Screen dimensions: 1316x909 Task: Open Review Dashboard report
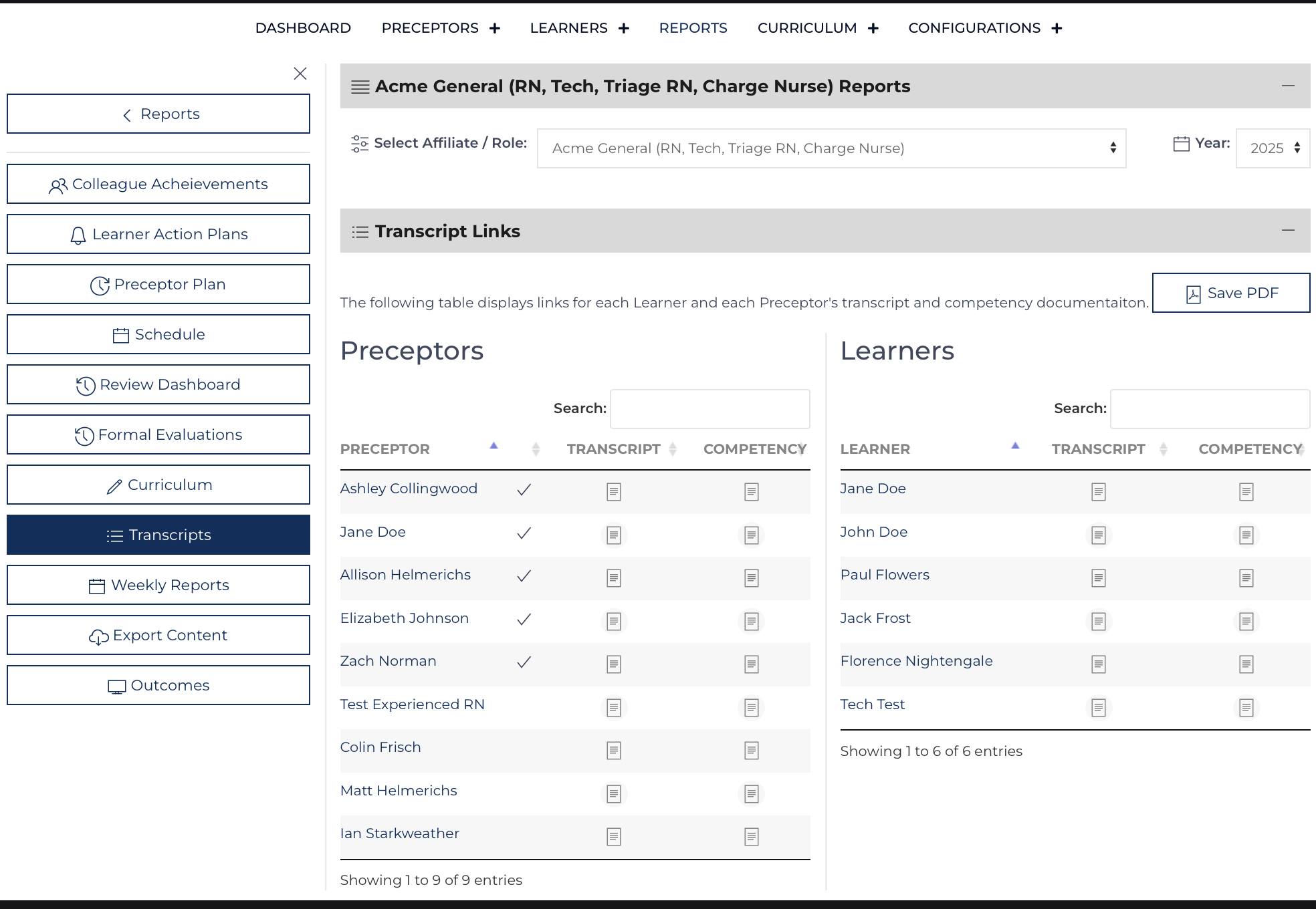click(x=158, y=384)
